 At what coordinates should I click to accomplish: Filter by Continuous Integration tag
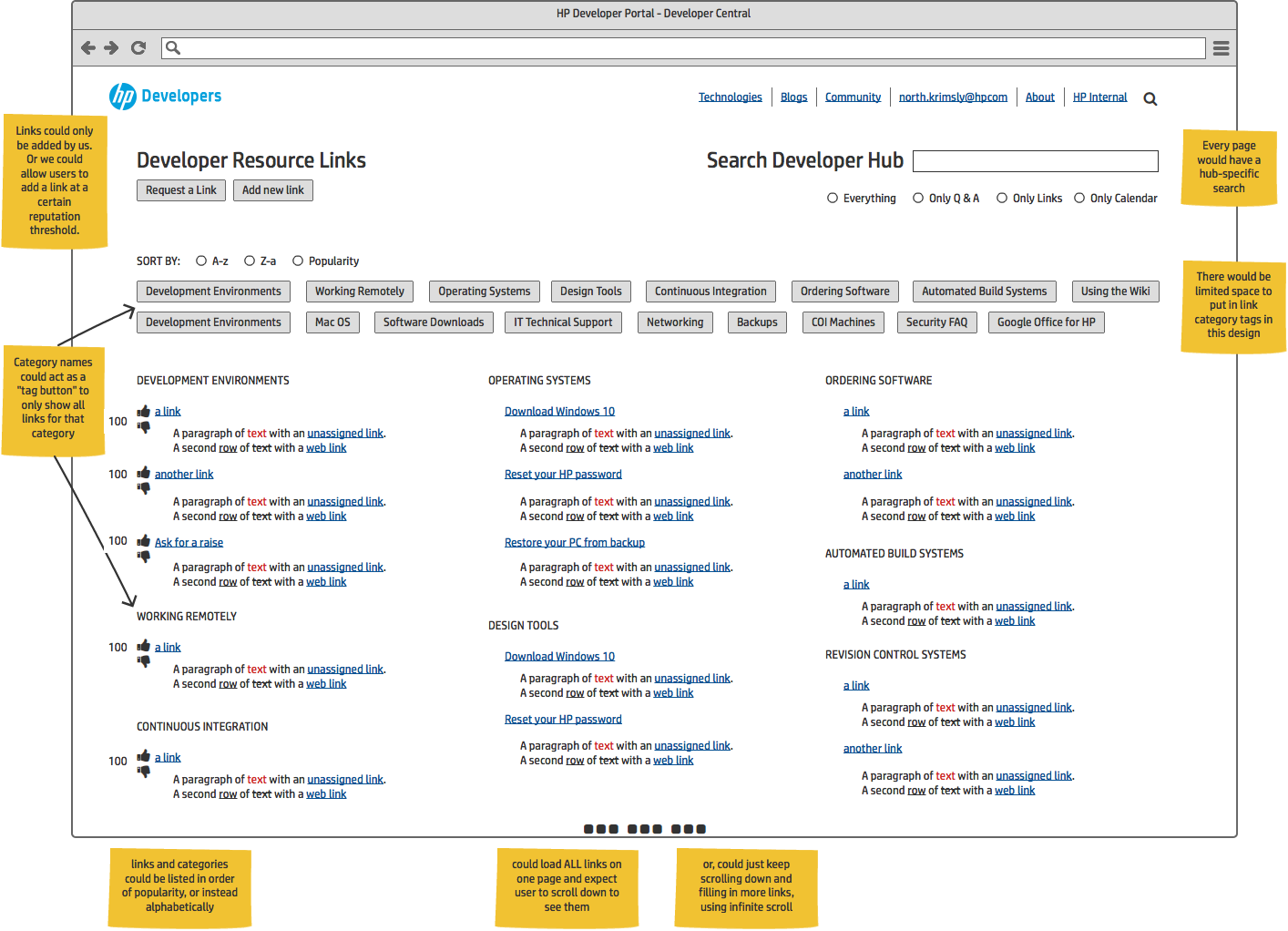point(710,292)
